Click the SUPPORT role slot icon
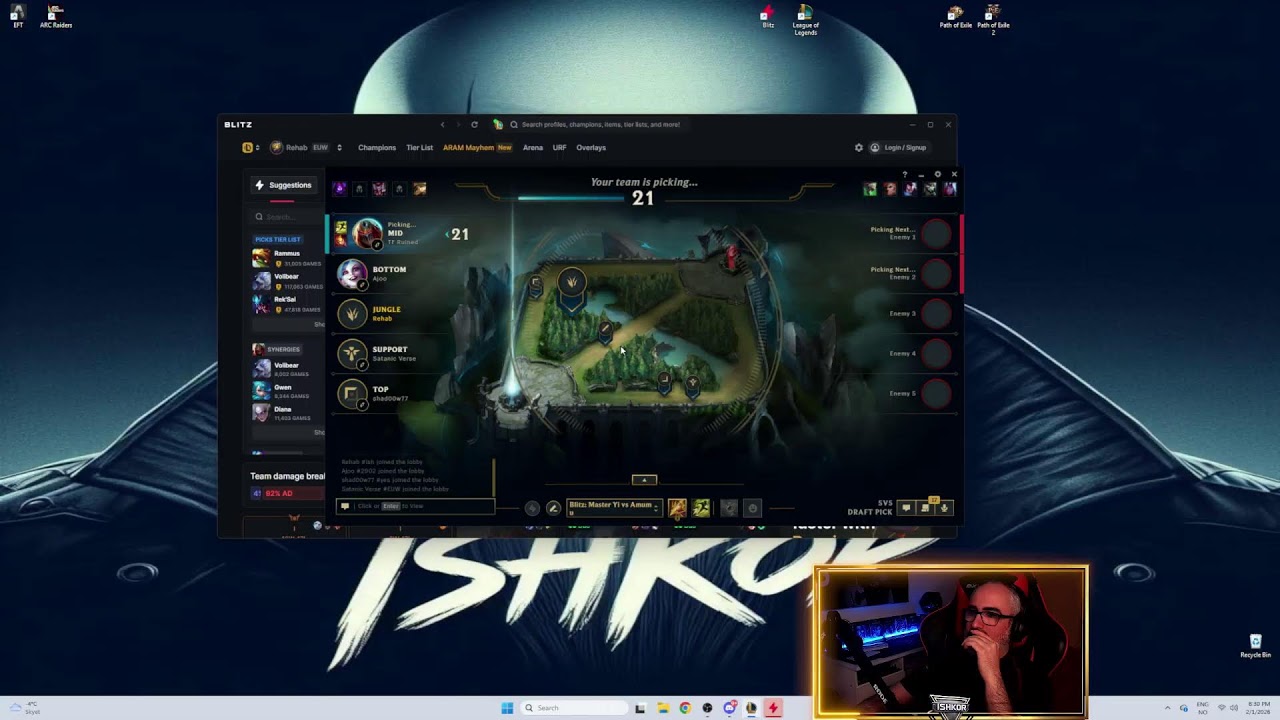 point(352,353)
